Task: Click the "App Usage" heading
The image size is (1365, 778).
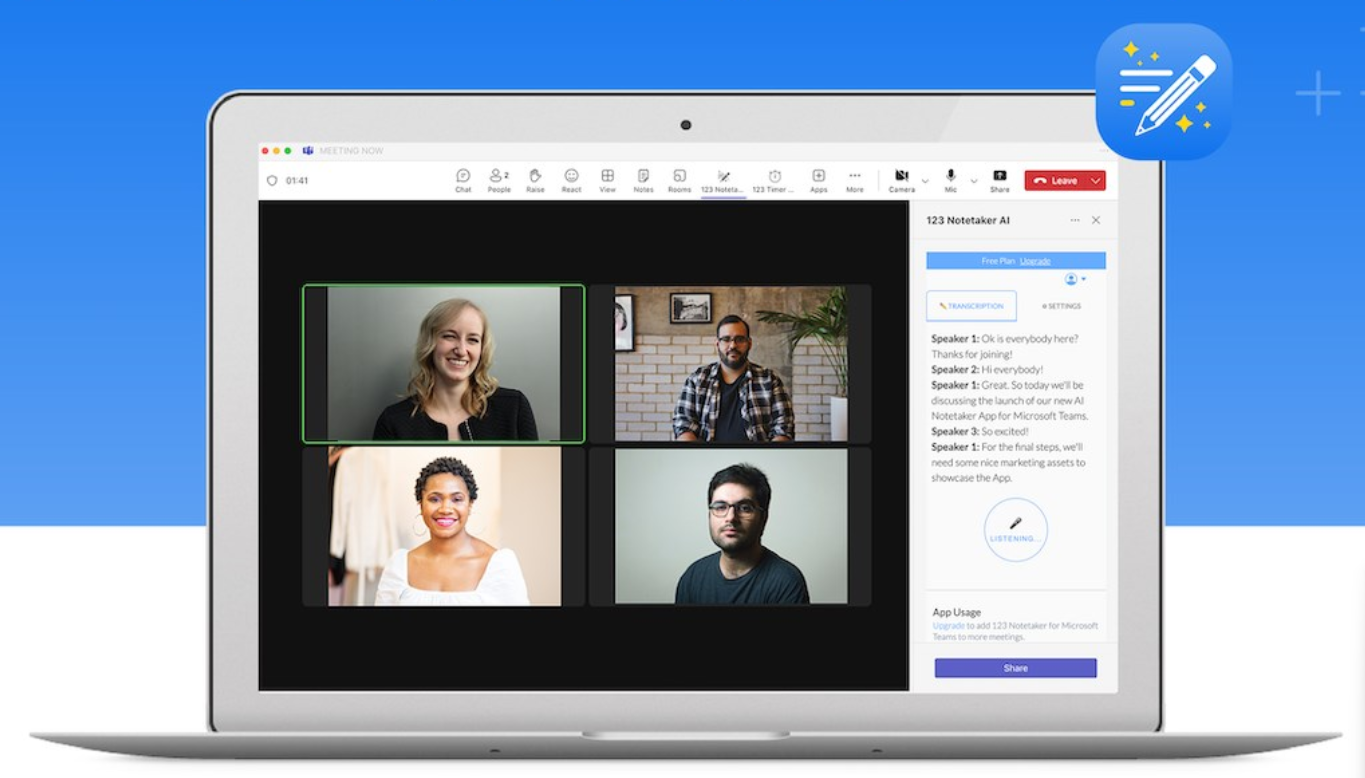Action: 957,612
